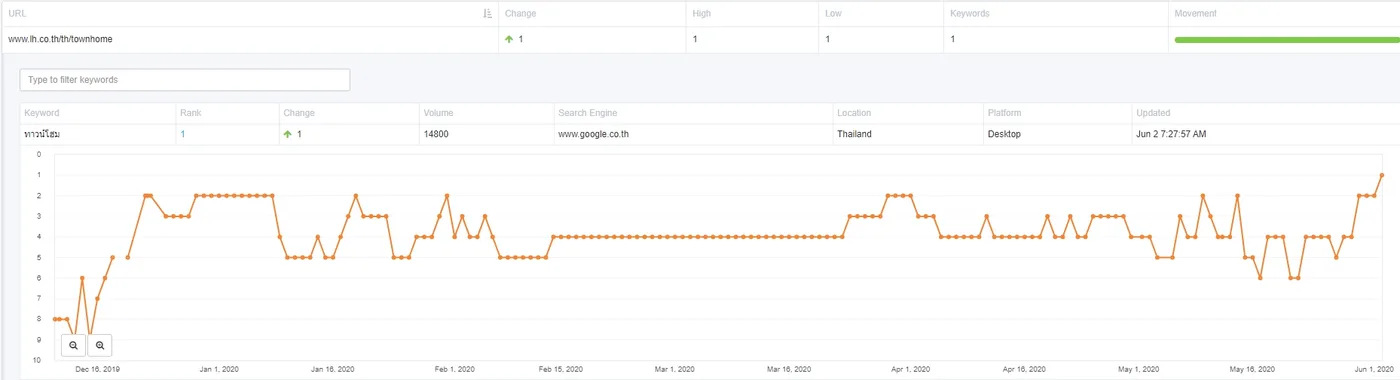Viewport: 1400px width, 380px height.
Task: Toggle sort order icon in URL header
Action: [x=487, y=14]
